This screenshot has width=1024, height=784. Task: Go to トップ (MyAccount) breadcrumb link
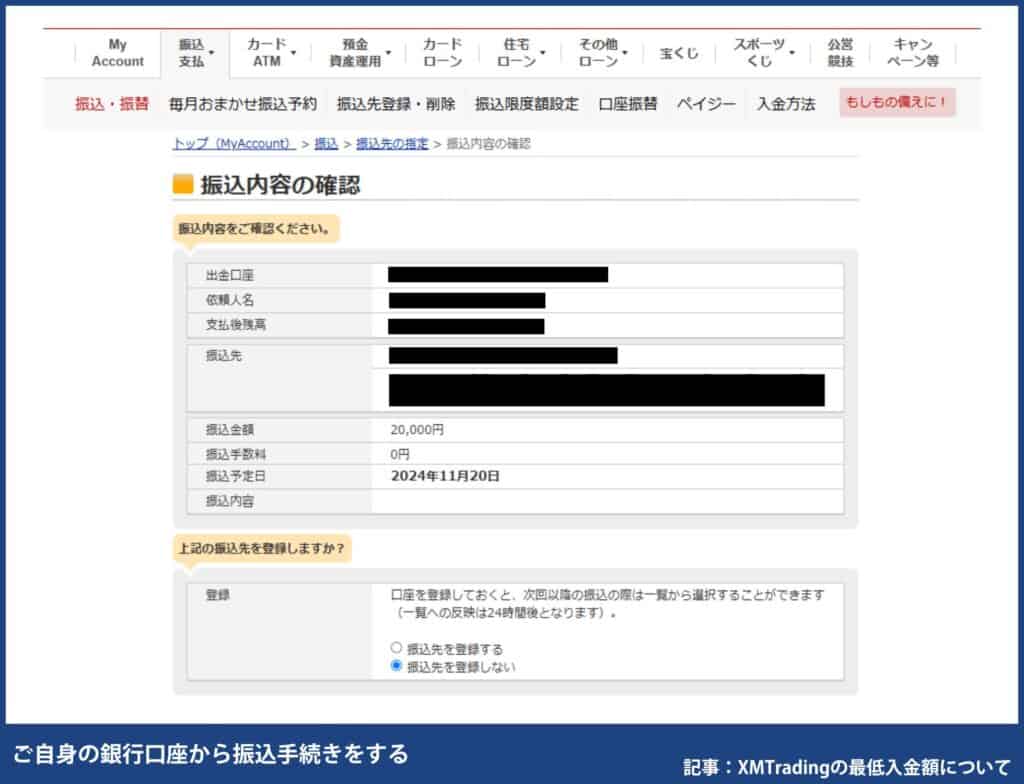tap(234, 144)
